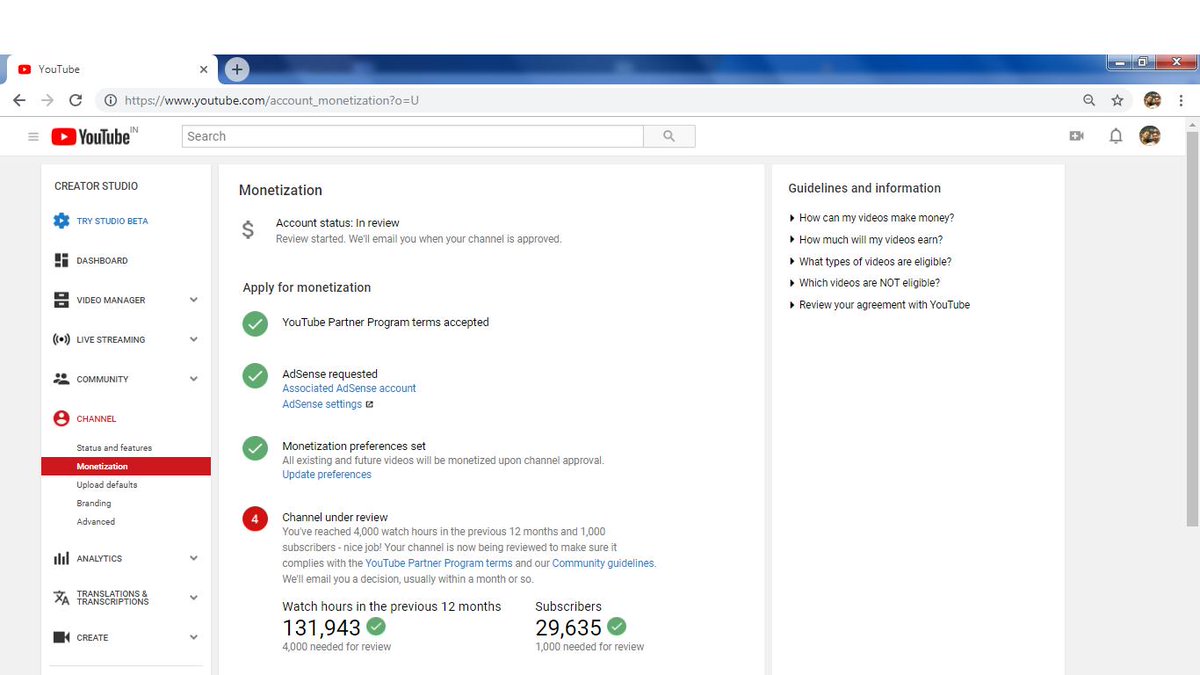Click the TRY STUDIO BETA link
The image size is (1200, 675).
tap(112, 221)
